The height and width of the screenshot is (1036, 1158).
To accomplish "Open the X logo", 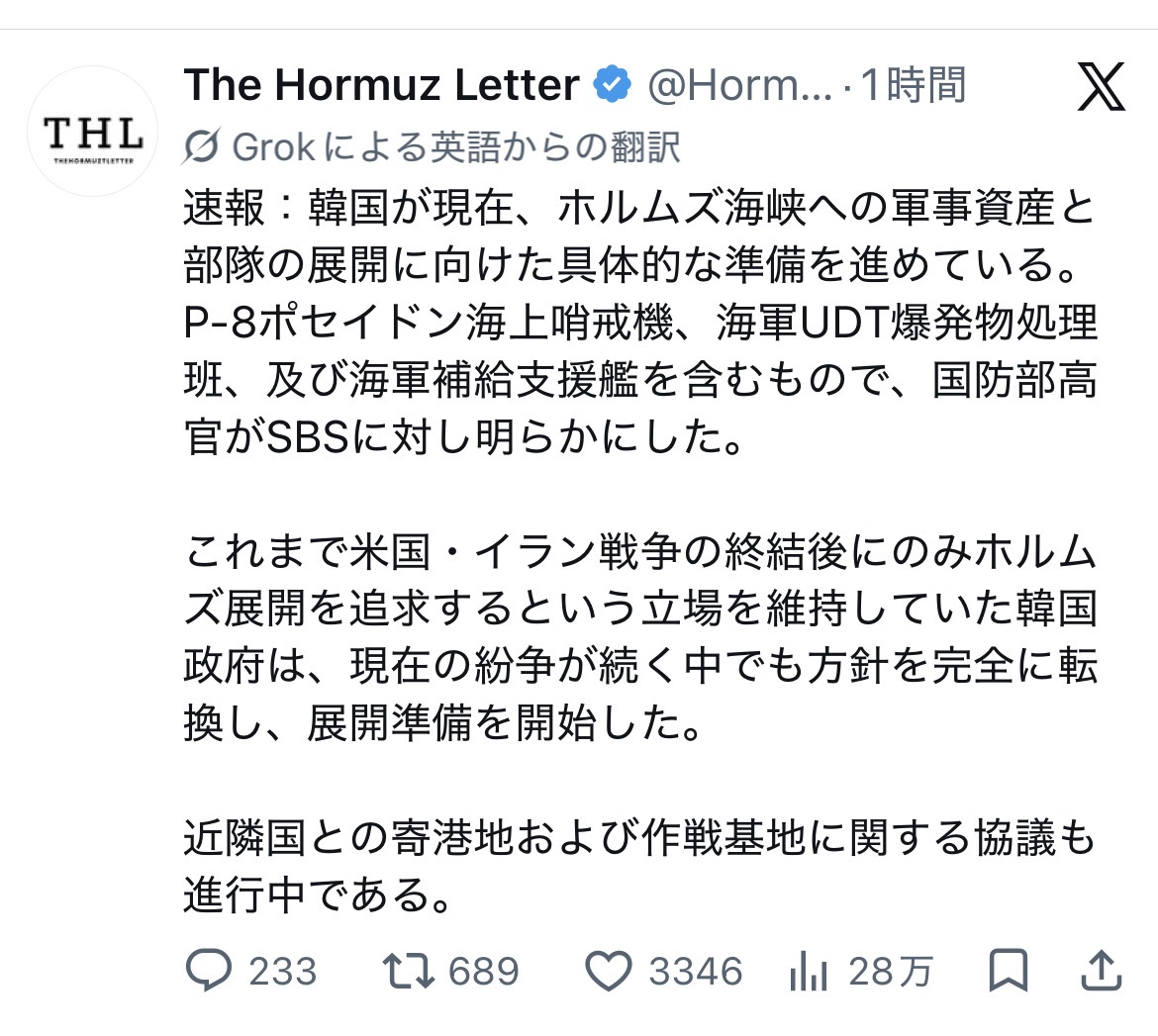I will pos(1102,86).
